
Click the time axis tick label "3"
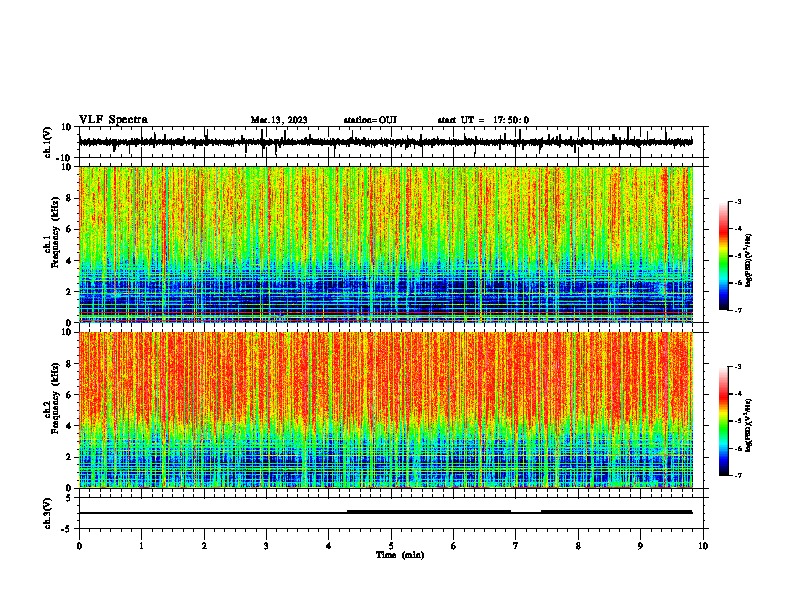pos(266,546)
